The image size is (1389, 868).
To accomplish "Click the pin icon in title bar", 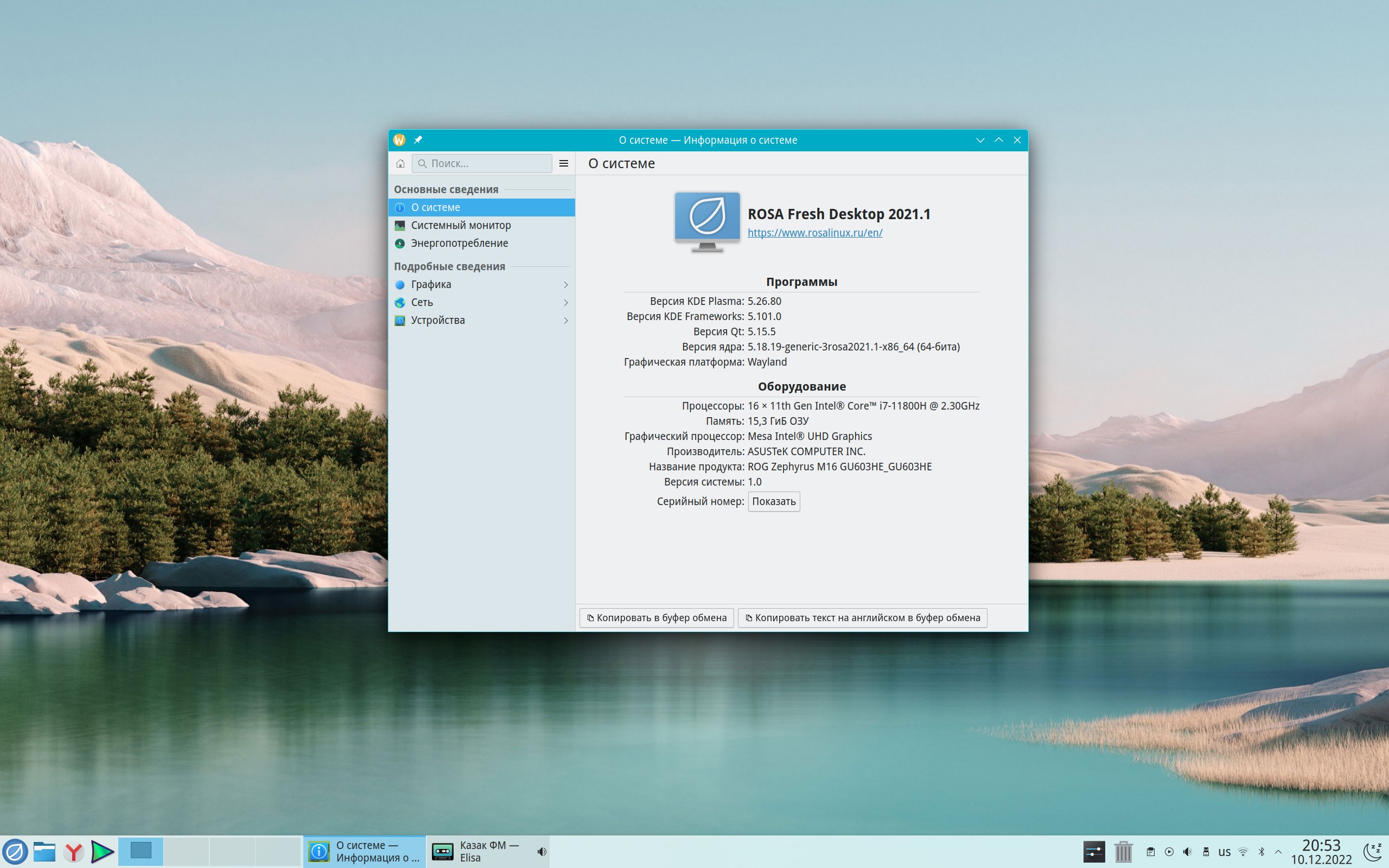I will [418, 140].
